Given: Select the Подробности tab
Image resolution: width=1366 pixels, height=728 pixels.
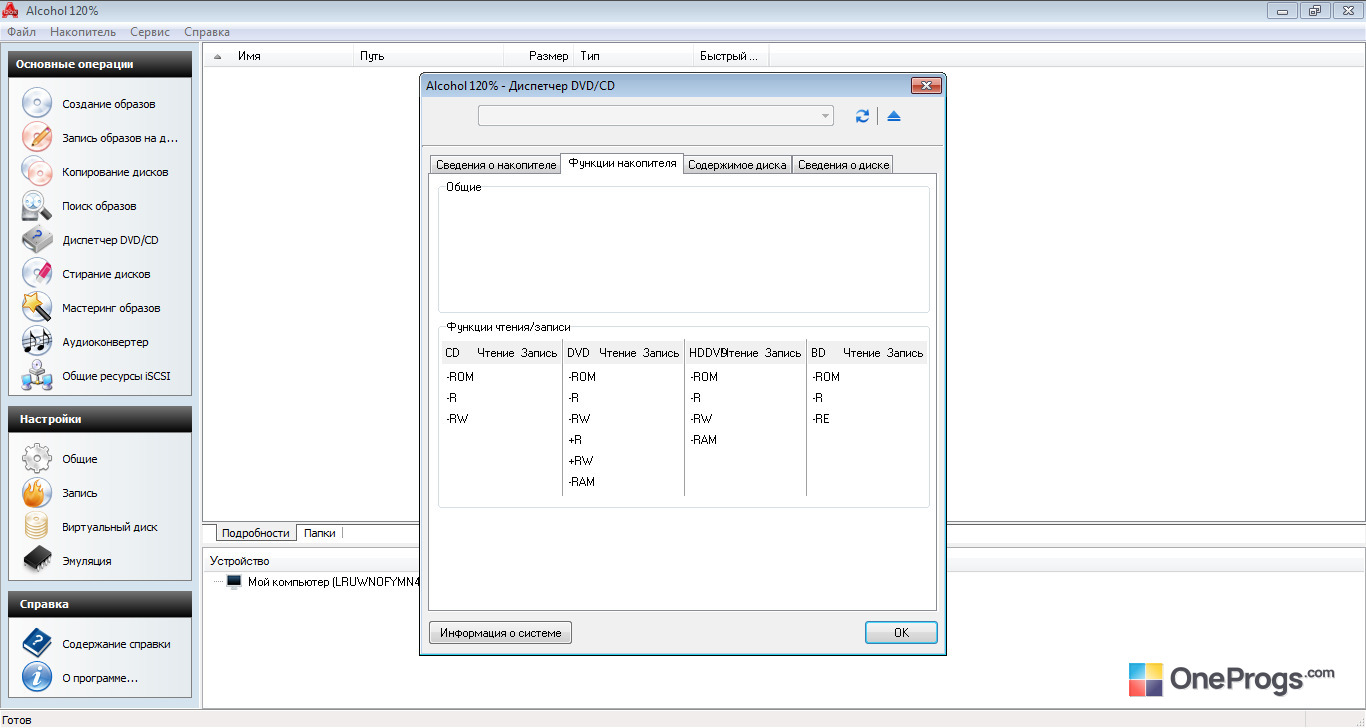Looking at the screenshot, I should coord(256,533).
